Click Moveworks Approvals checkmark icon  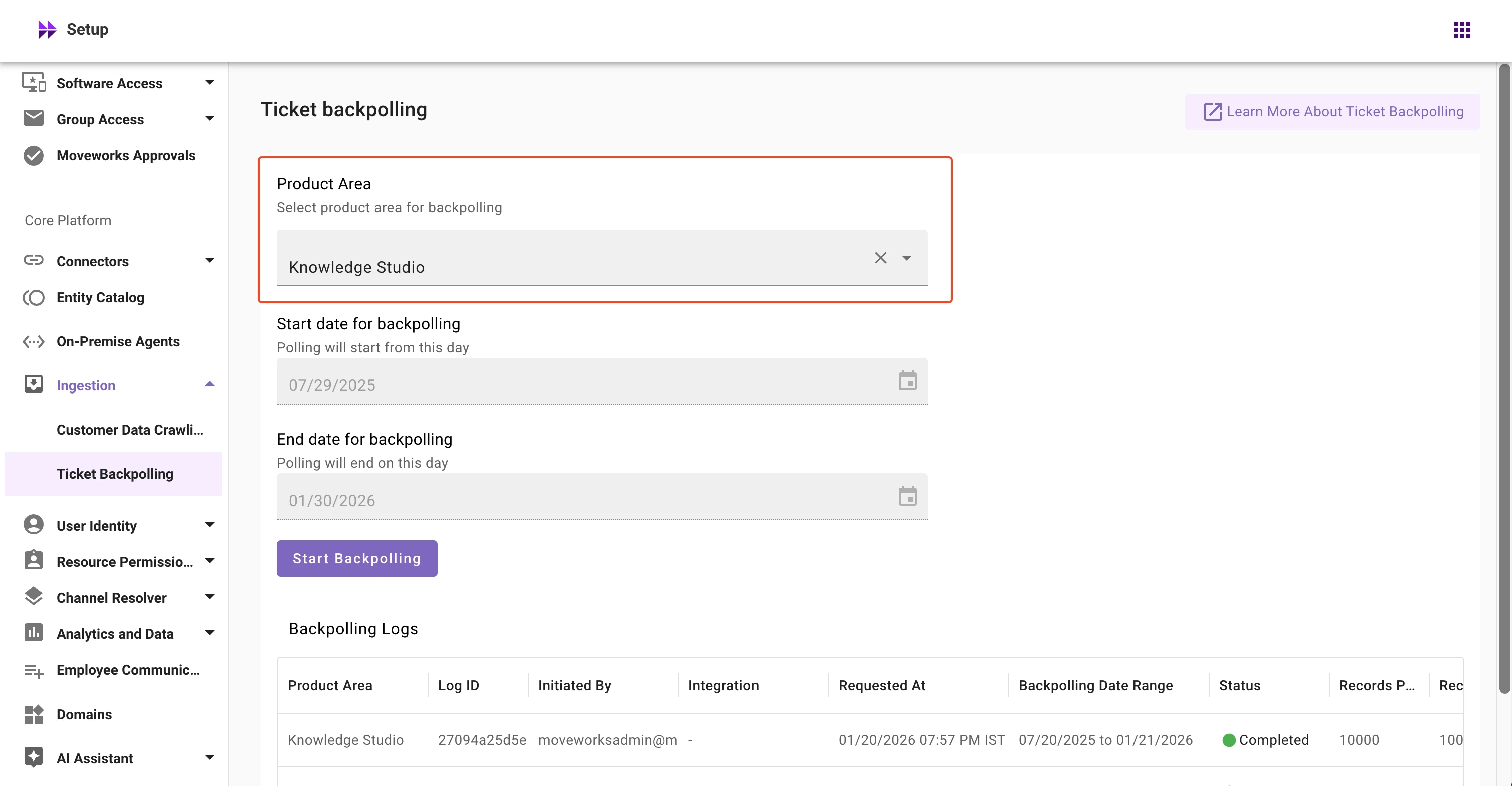34,156
